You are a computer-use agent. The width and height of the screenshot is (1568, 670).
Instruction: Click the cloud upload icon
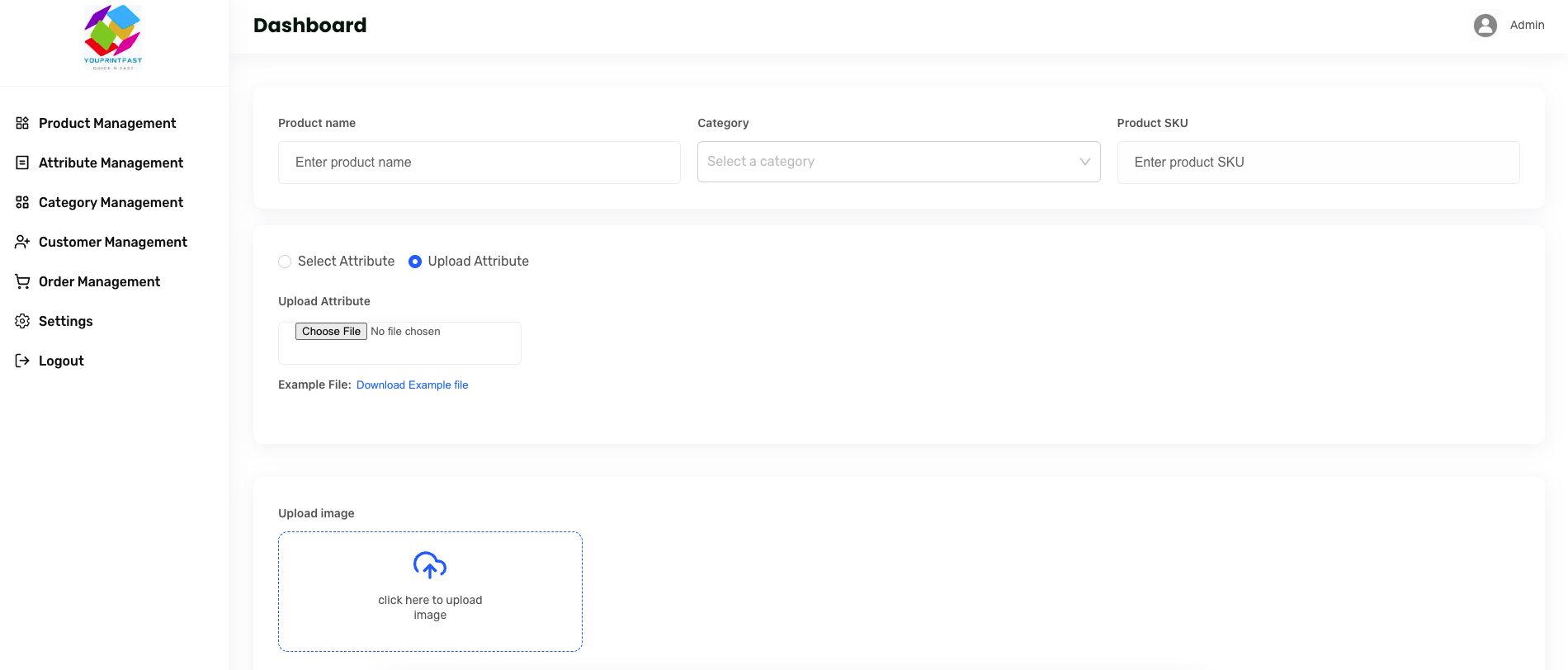click(430, 565)
